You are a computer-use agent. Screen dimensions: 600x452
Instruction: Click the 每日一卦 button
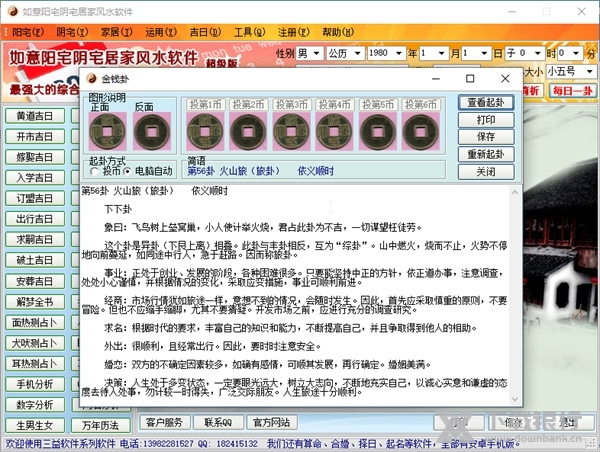coord(573,91)
